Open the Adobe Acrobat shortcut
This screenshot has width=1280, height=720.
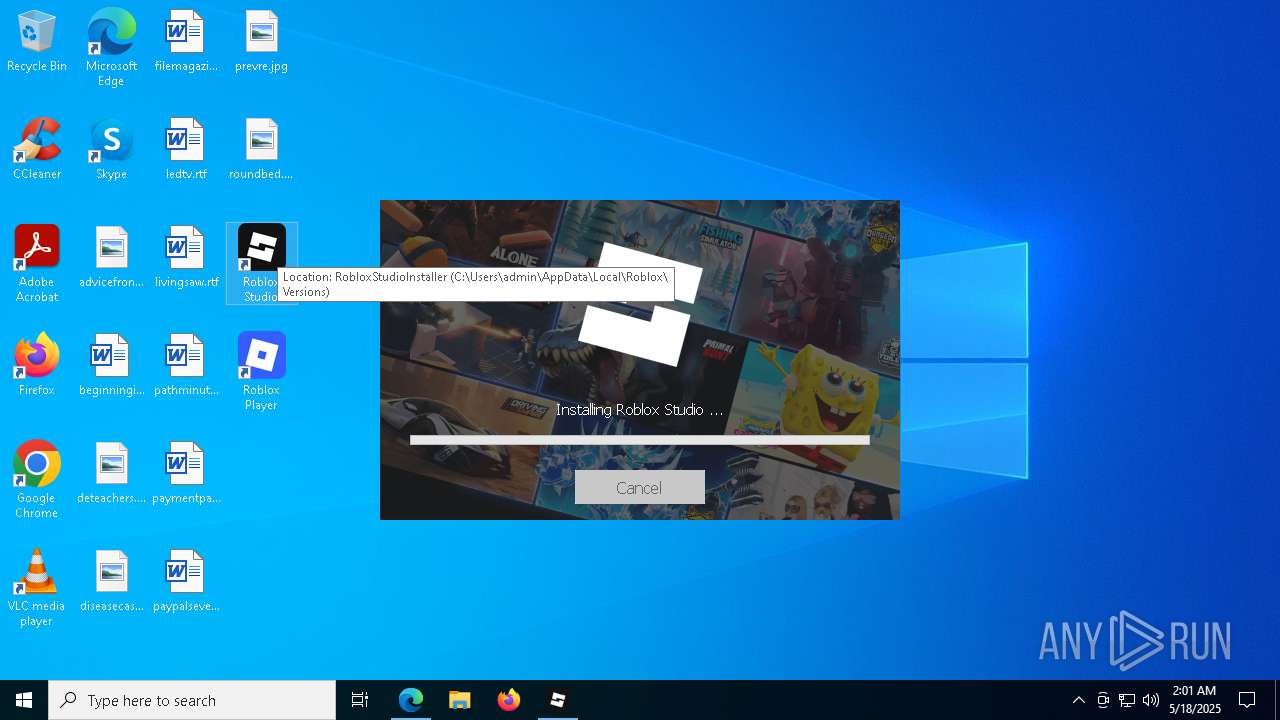(x=37, y=264)
